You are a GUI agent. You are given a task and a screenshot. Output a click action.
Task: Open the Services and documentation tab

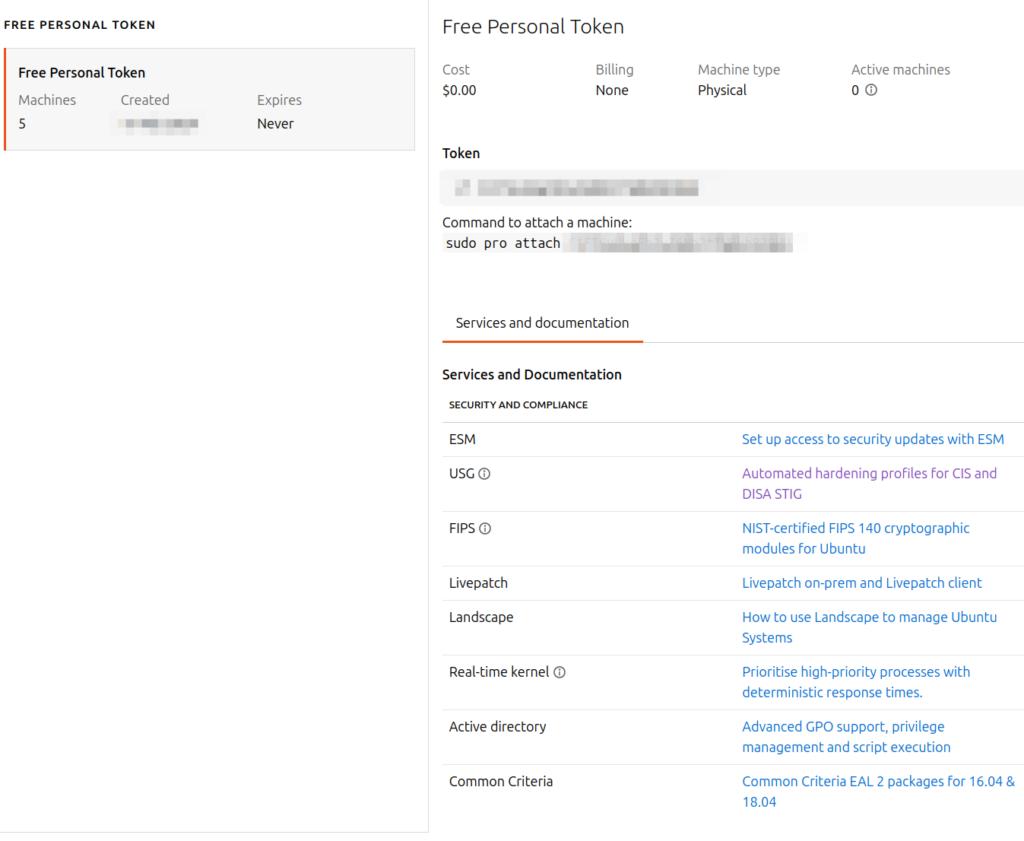pos(542,323)
